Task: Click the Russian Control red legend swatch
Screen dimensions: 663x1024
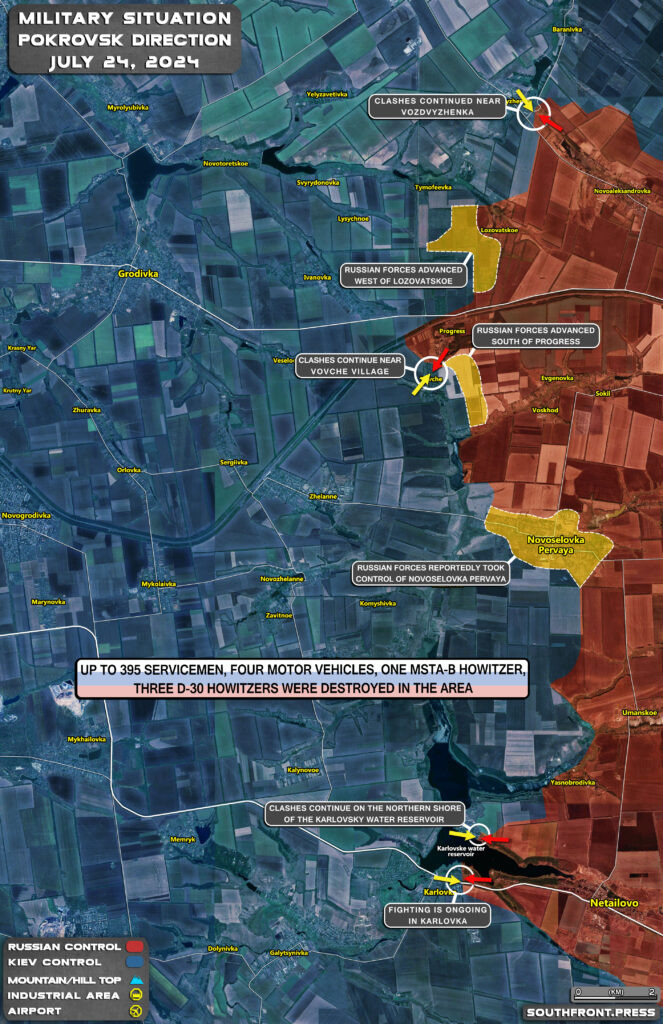Action: coord(136,946)
